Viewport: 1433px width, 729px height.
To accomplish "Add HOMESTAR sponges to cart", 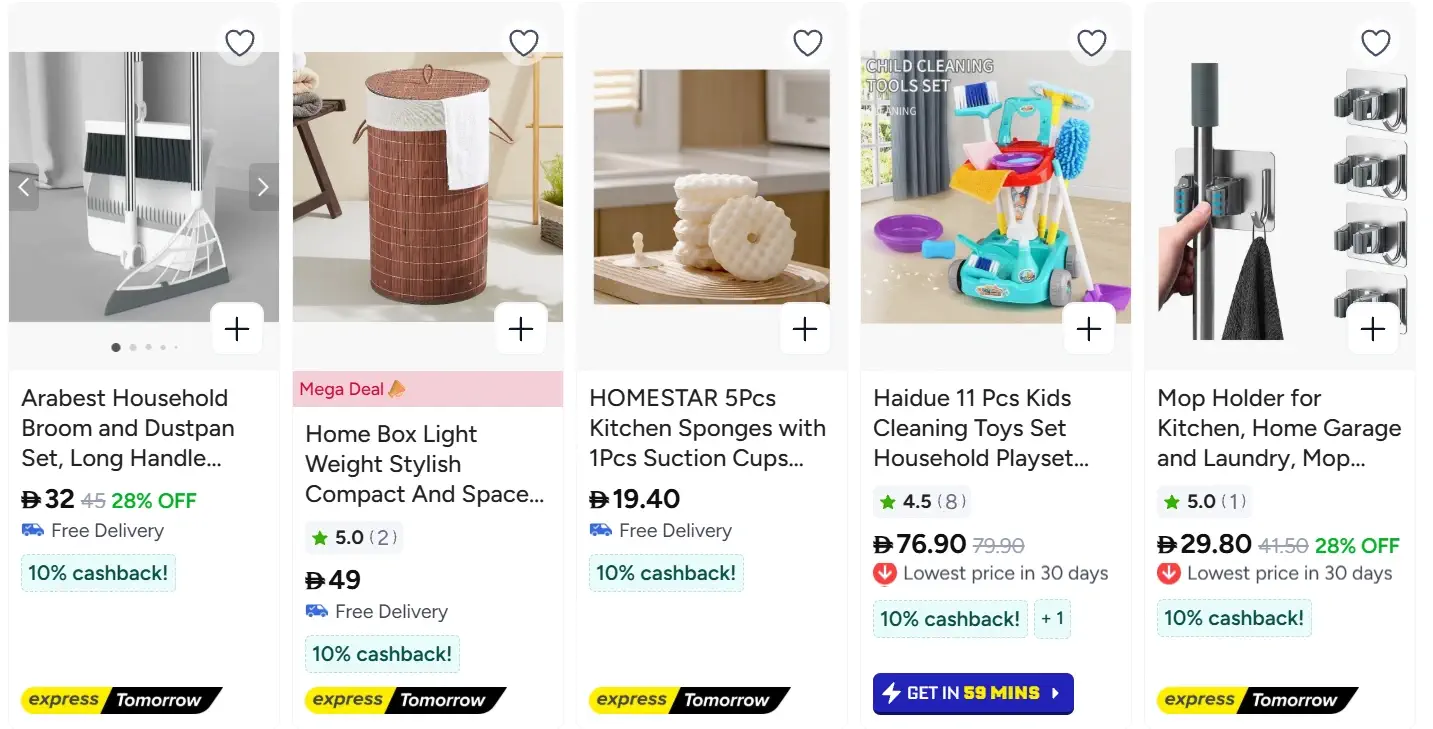I will (x=805, y=329).
